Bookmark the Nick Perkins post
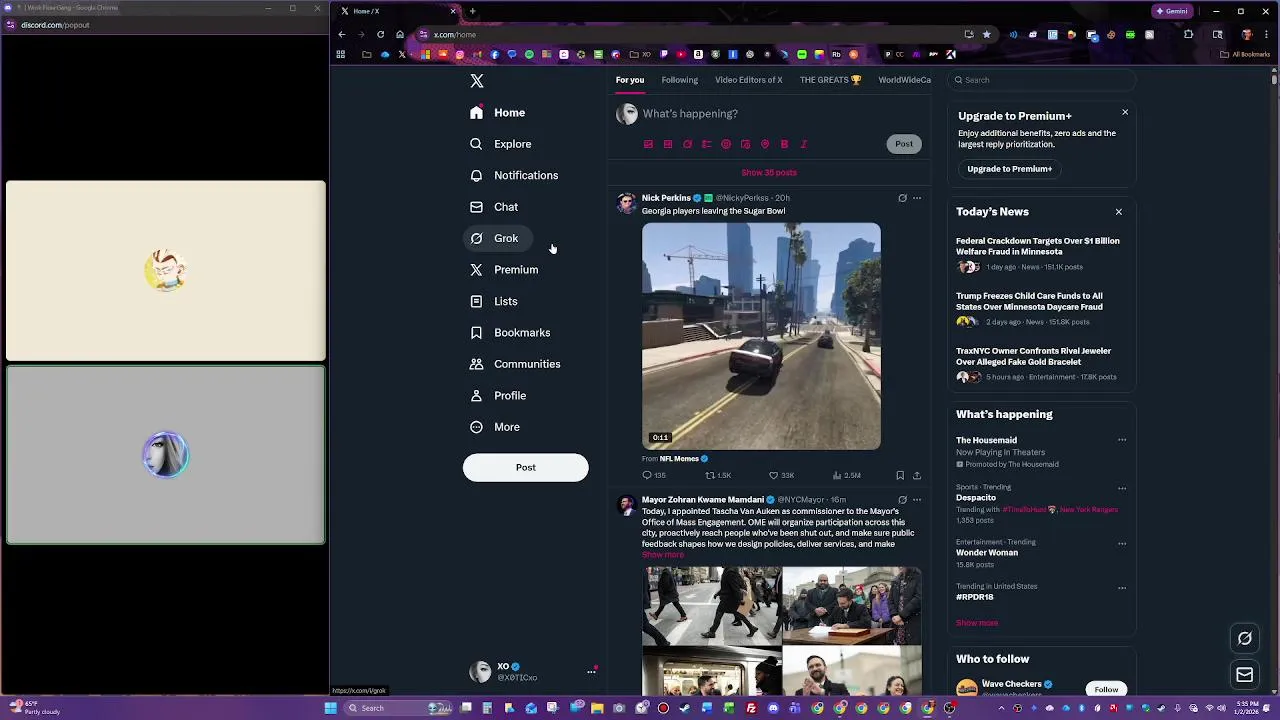The width and height of the screenshot is (1280, 720). point(900,476)
